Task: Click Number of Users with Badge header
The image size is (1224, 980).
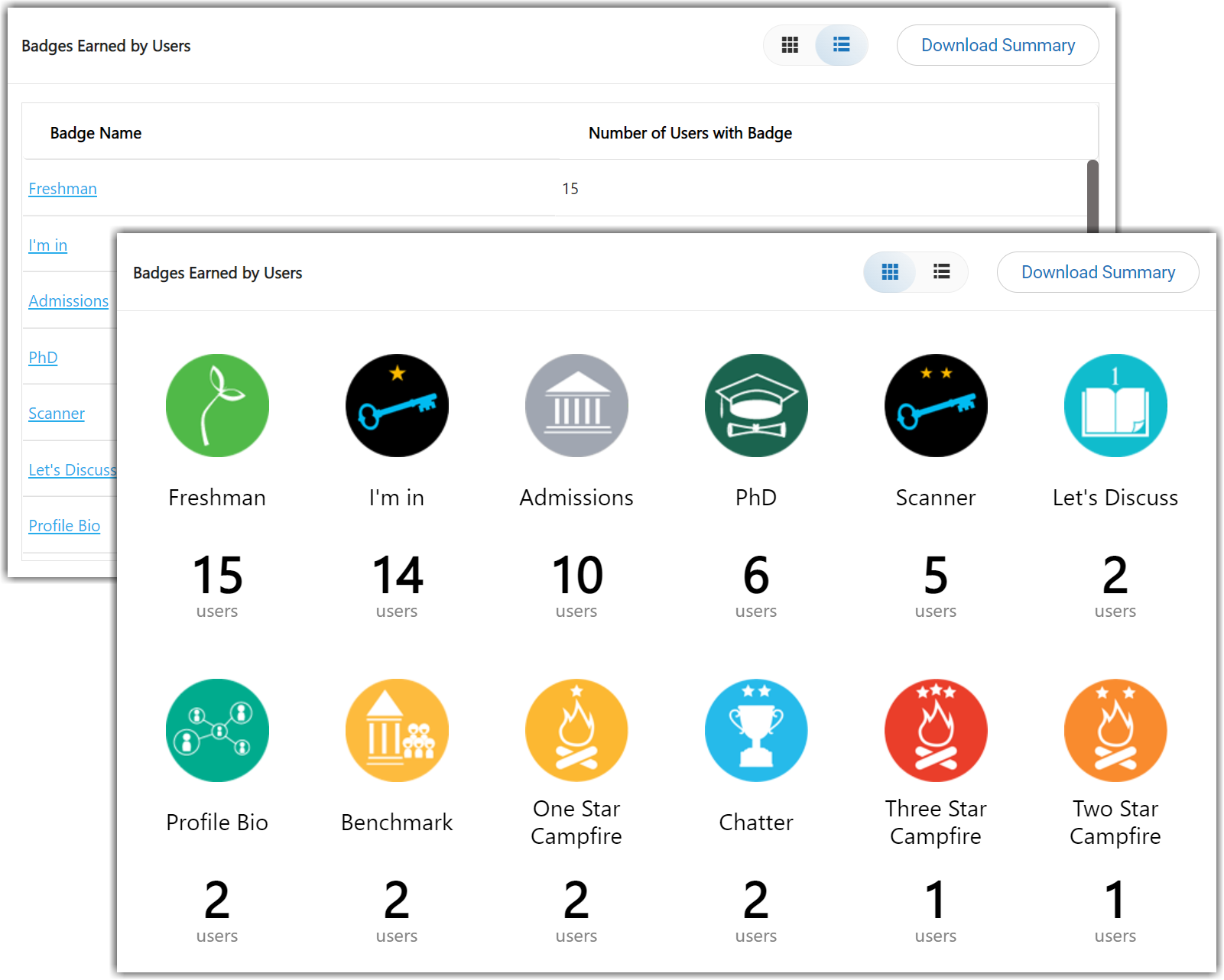Action: (x=690, y=133)
